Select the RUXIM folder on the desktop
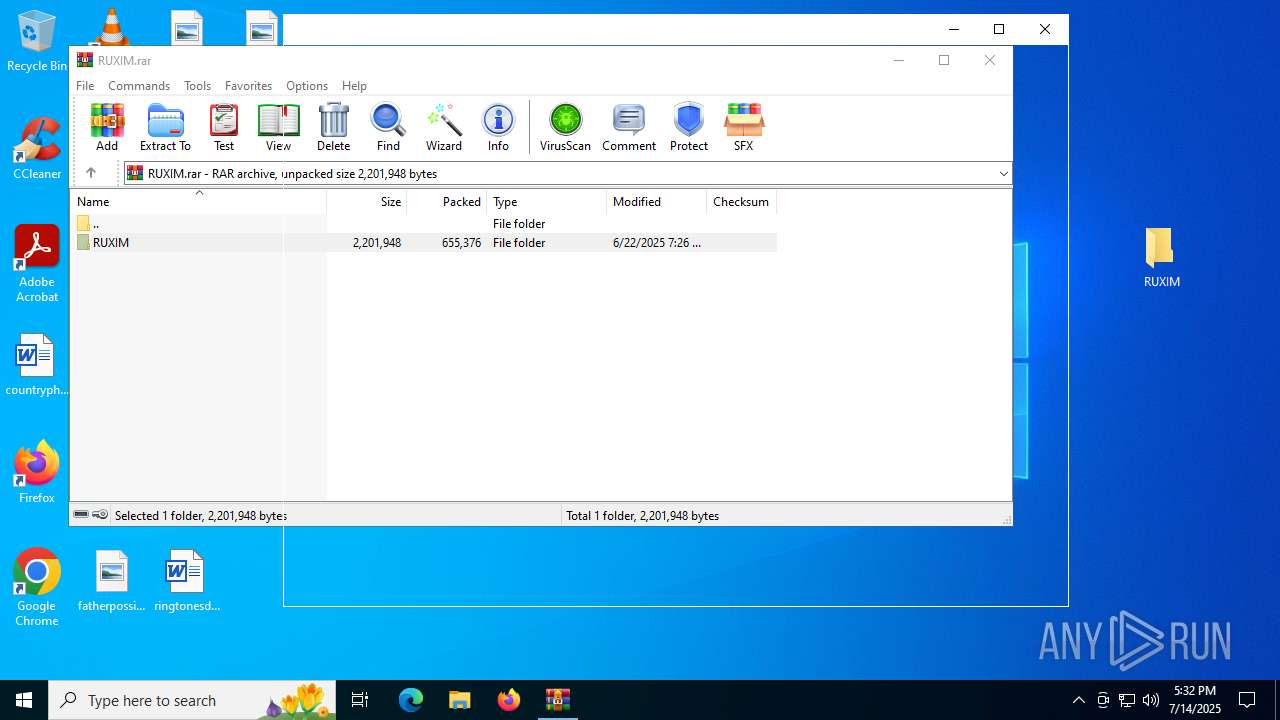The width and height of the screenshot is (1280, 720). click(x=1161, y=257)
